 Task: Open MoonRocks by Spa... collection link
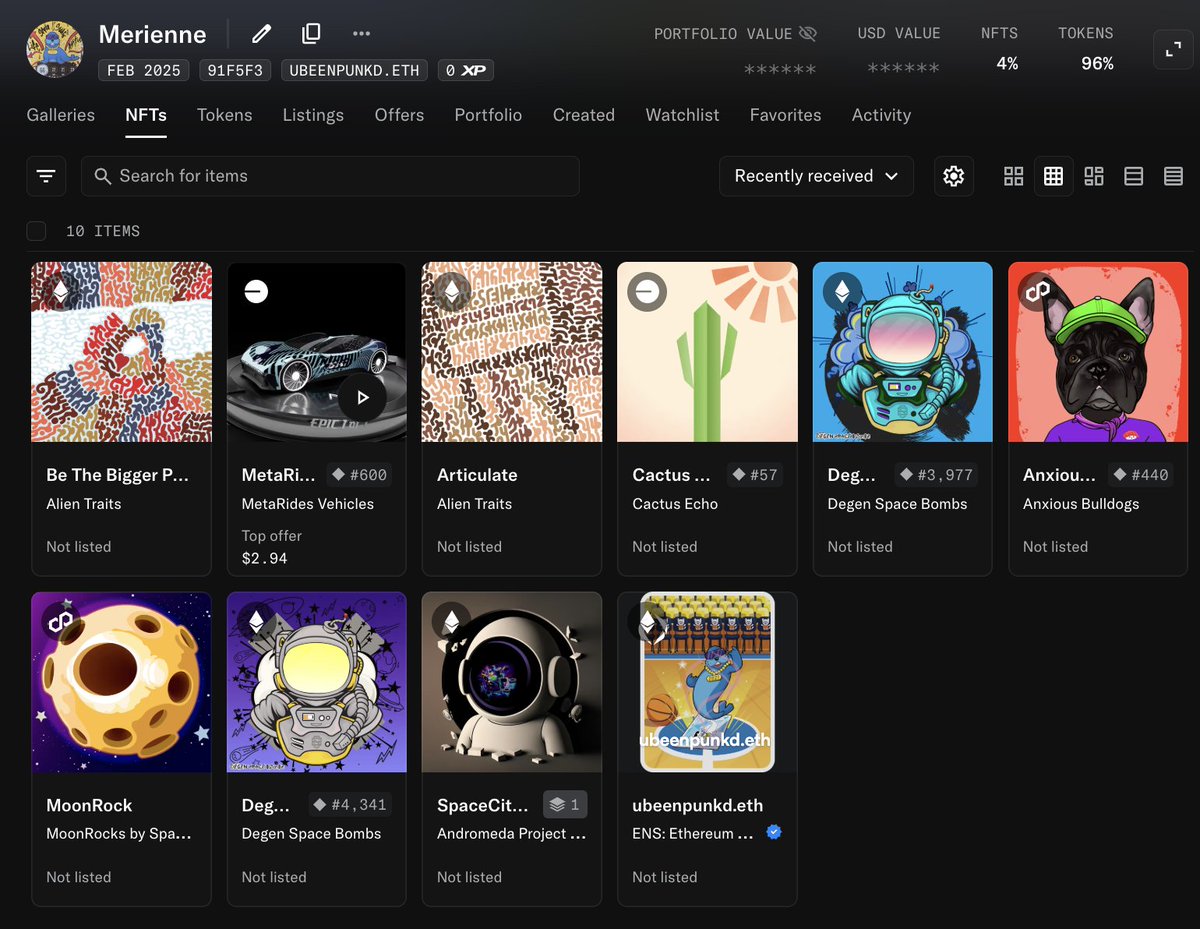[x=118, y=834]
